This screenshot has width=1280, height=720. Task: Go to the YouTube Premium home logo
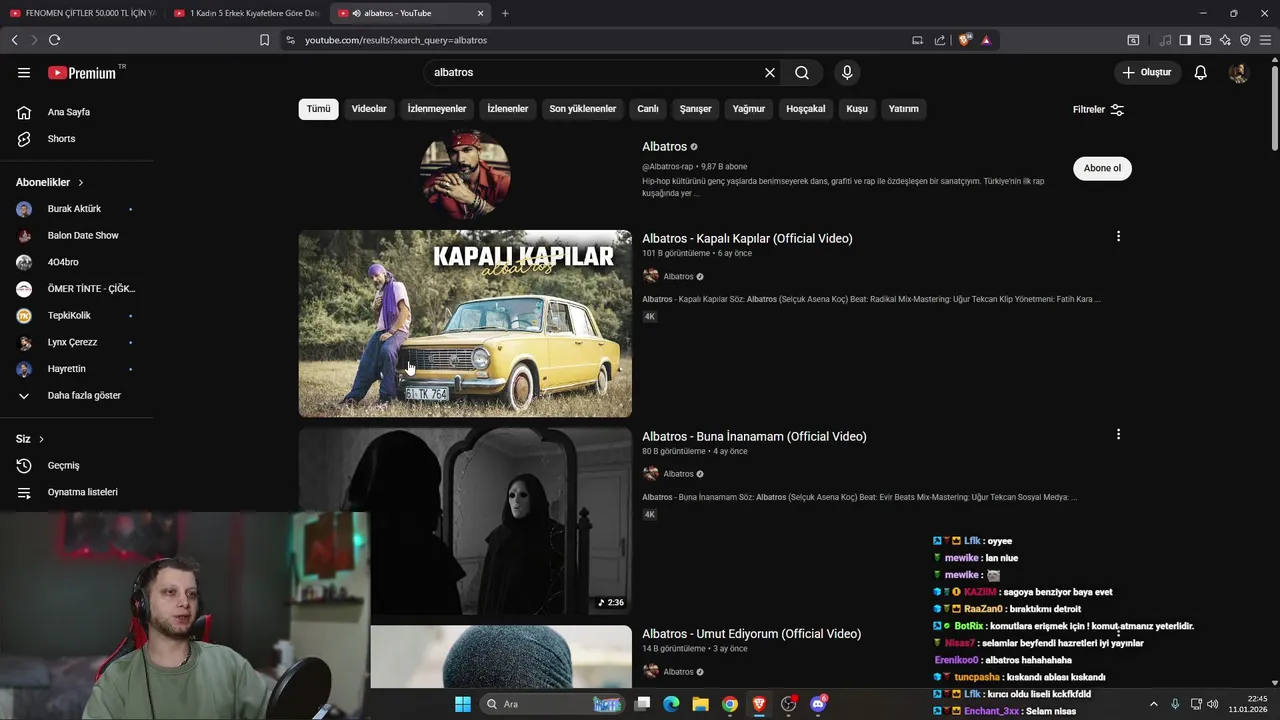click(x=82, y=73)
